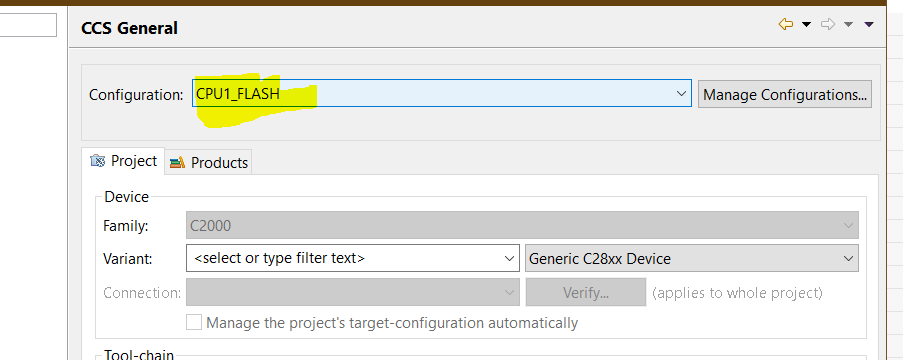Click the forward navigation arrow icon
The image size is (903, 360).
[828, 24]
